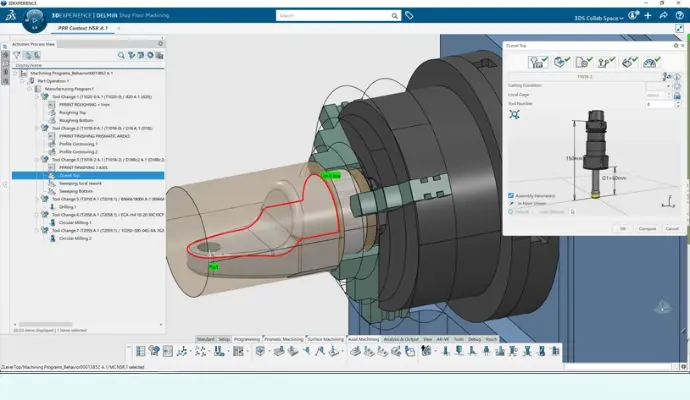Viewport: 690px width, 400px height.
Task: Click the OK button in the dialog
Action: click(x=623, y=229)
